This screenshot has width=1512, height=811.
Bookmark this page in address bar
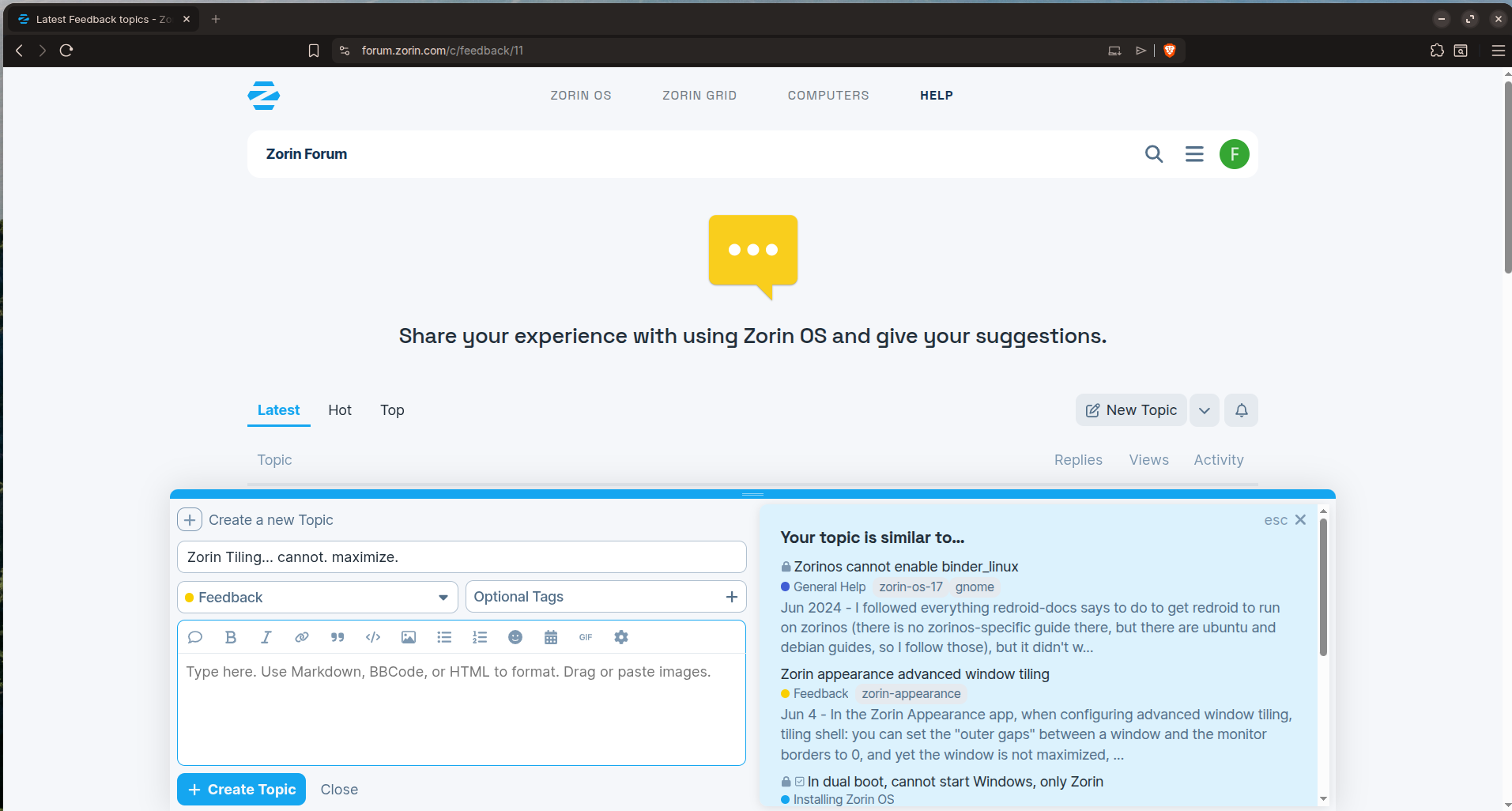(x=314, y=51)
